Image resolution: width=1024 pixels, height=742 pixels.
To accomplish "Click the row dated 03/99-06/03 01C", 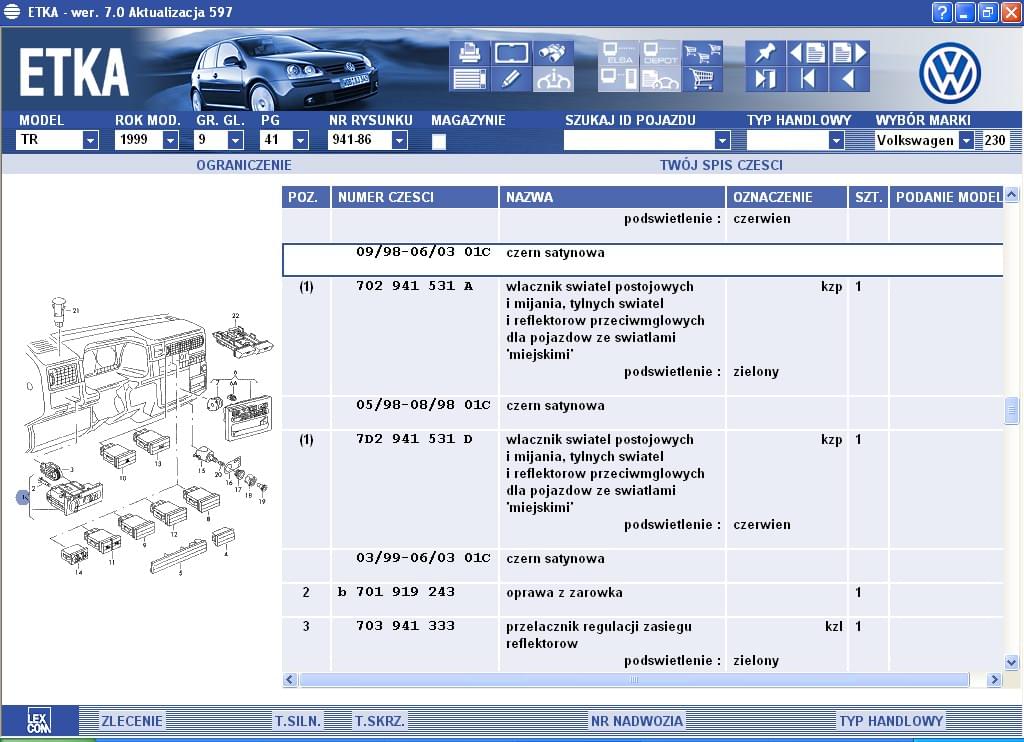I will [x=643, y=566].
